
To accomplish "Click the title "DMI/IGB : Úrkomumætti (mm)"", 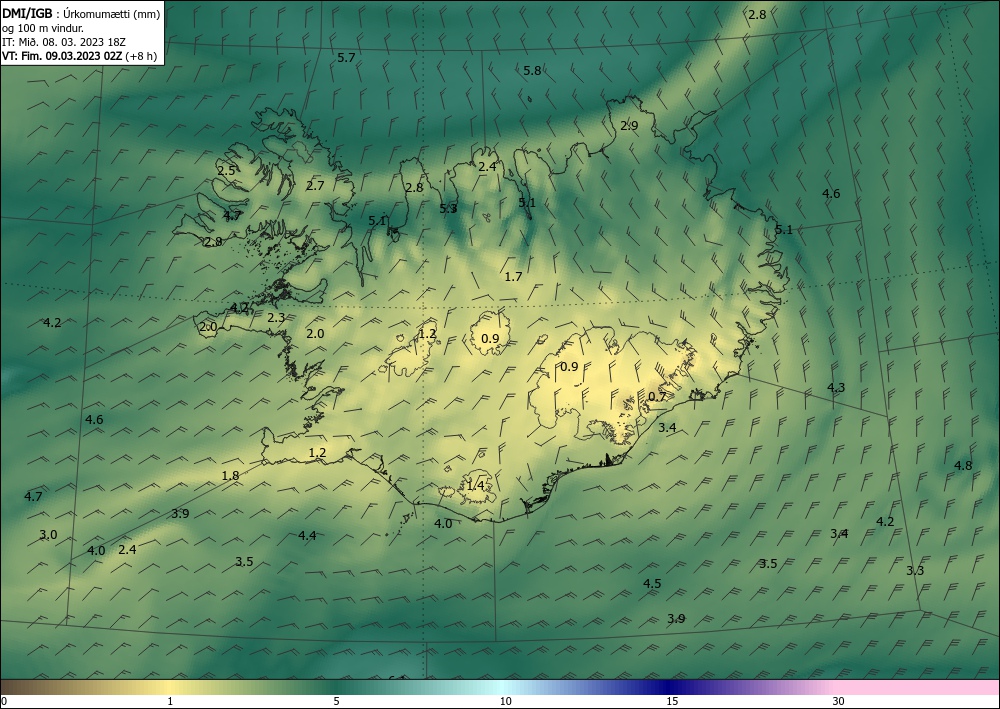I will pyautogui.click(x=82, y=13).
